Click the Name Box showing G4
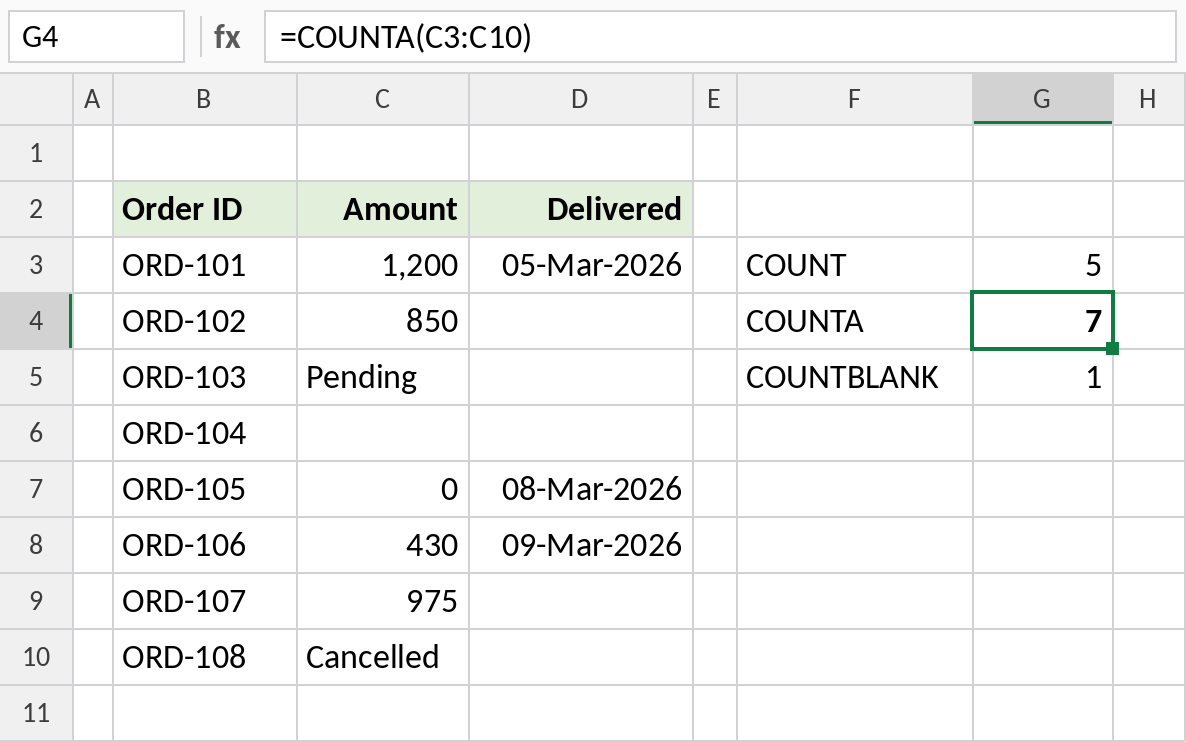 96,36
